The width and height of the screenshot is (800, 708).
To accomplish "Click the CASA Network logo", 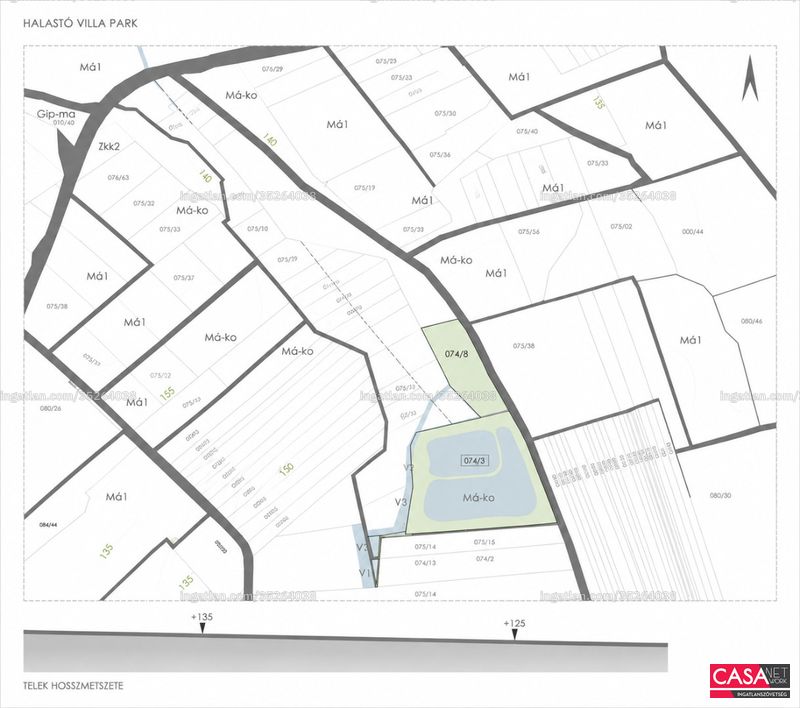I will click(x=750, y=680).
